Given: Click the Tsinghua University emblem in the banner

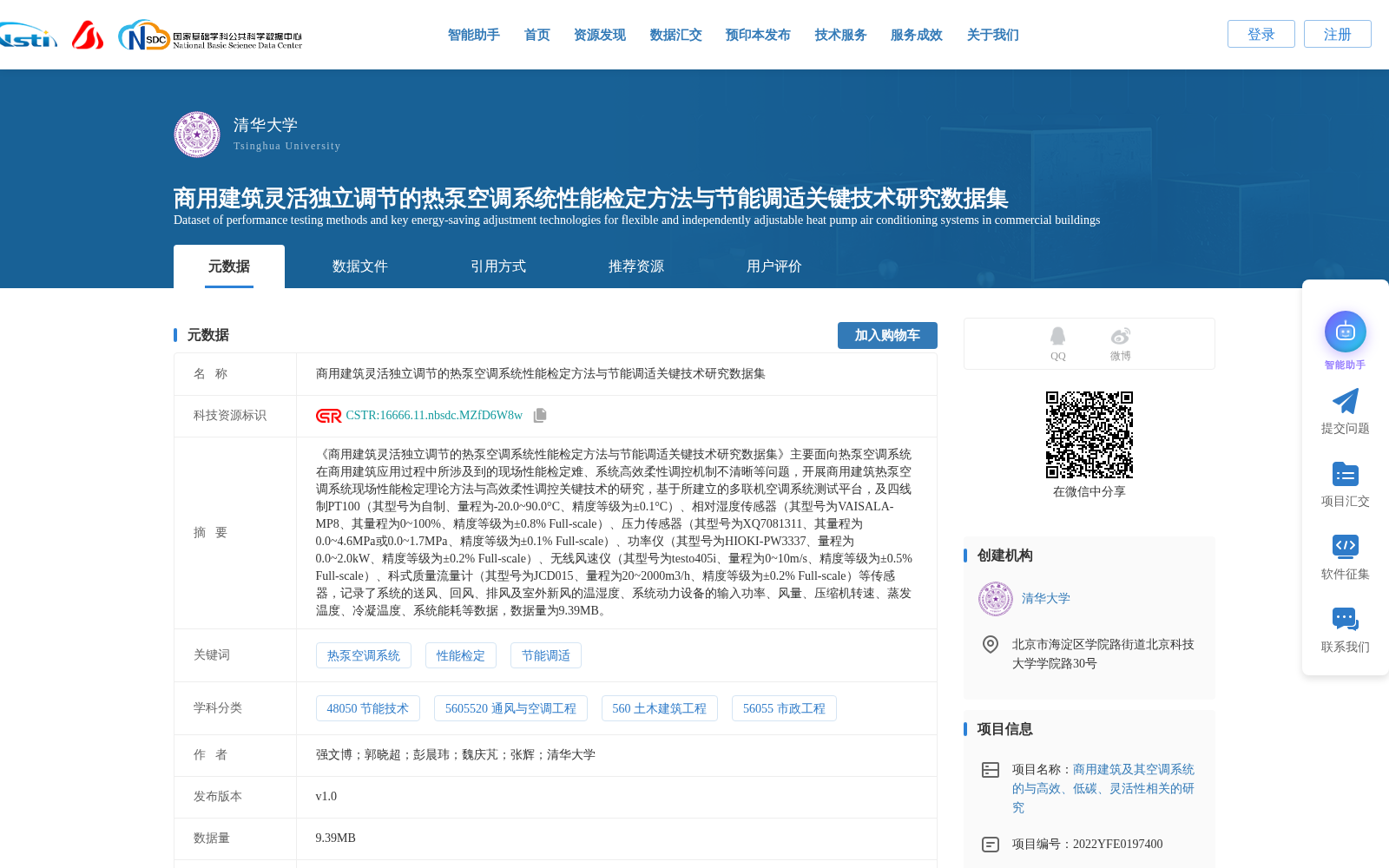Looking at the screenshot, I should pos(197,135).
